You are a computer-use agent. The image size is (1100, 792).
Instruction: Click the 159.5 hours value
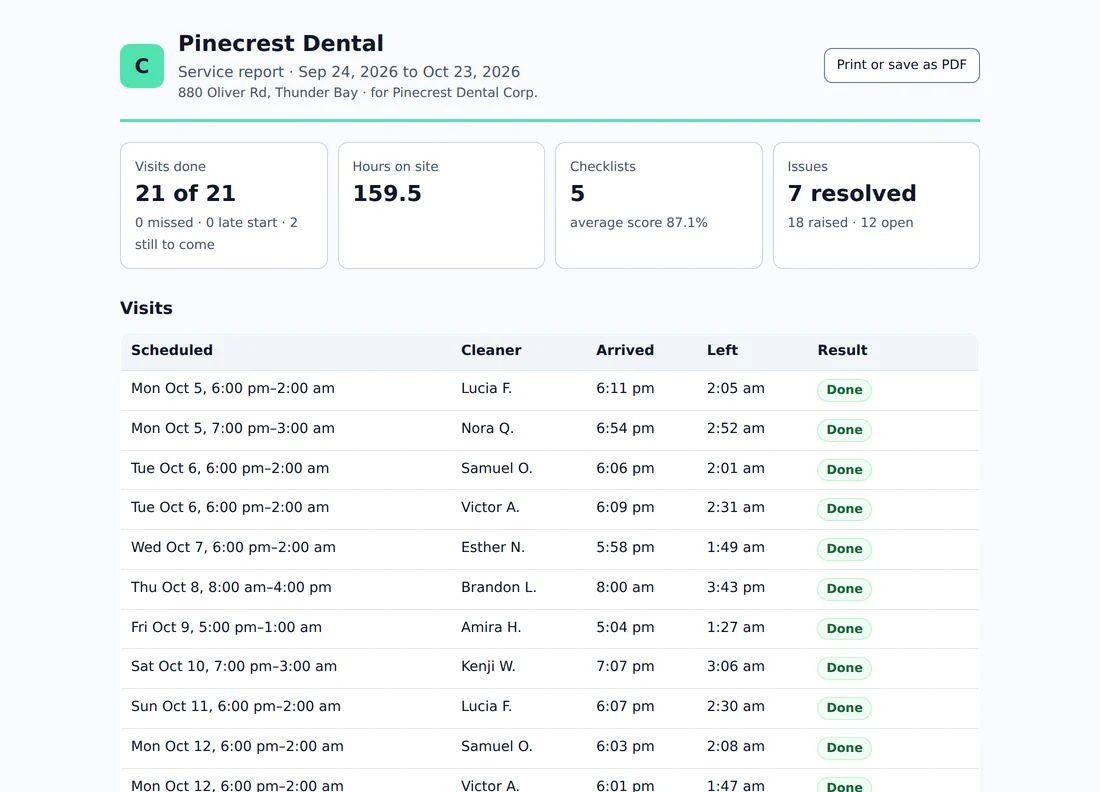tap(387, 194)
